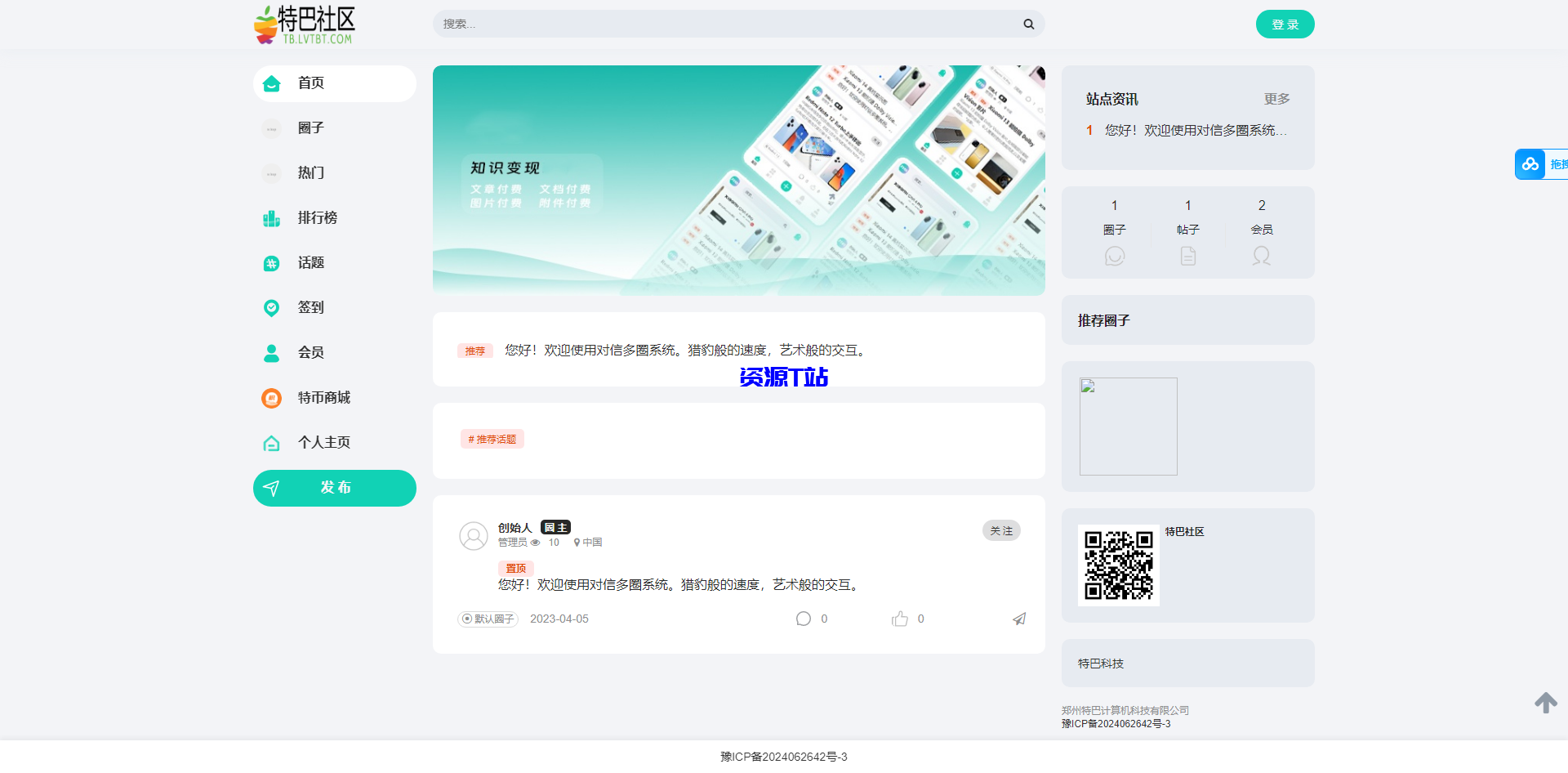This screenshot has width=1568, height=773.
Task: Click the 发布 publish button
Action: pos(334,488)
